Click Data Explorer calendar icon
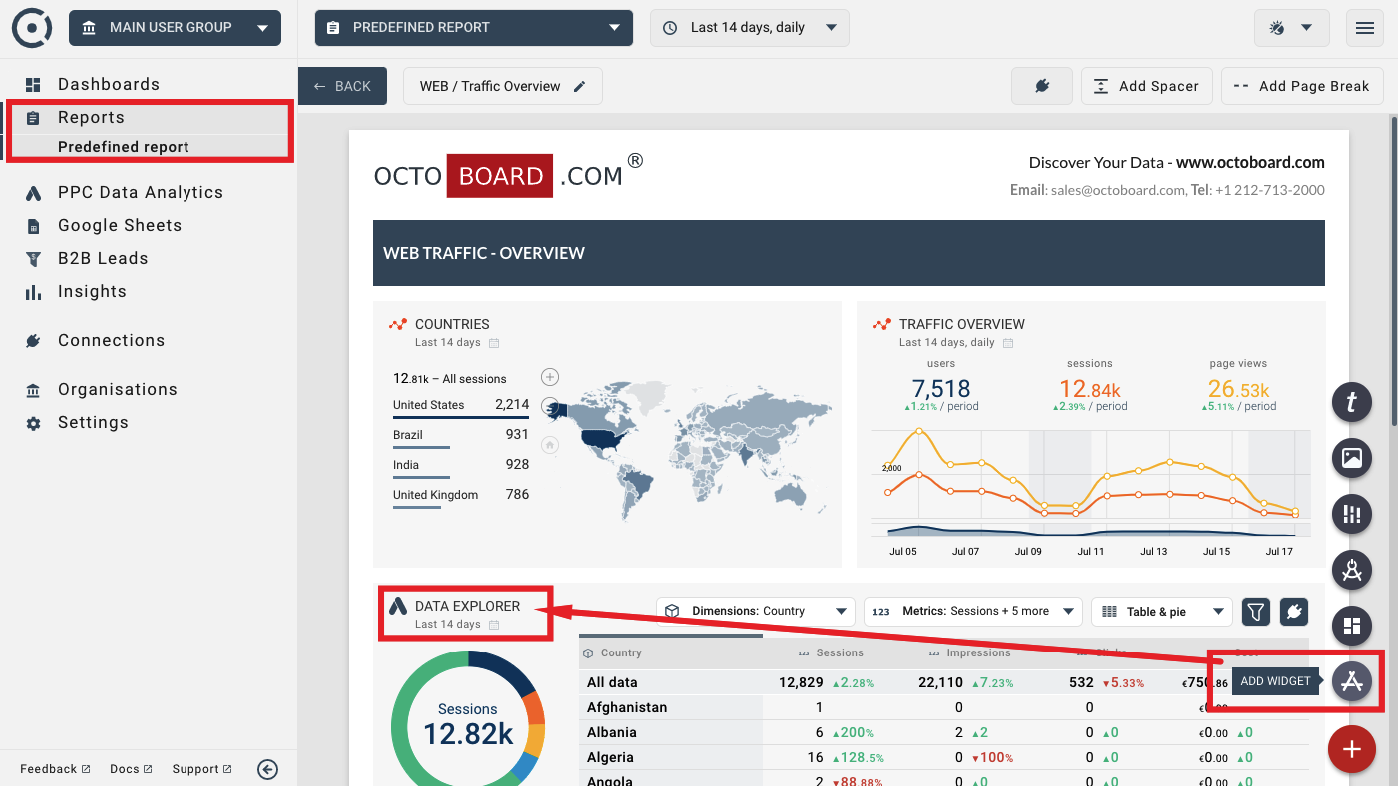Screen dimensions: 1398x786 point(494,625)
